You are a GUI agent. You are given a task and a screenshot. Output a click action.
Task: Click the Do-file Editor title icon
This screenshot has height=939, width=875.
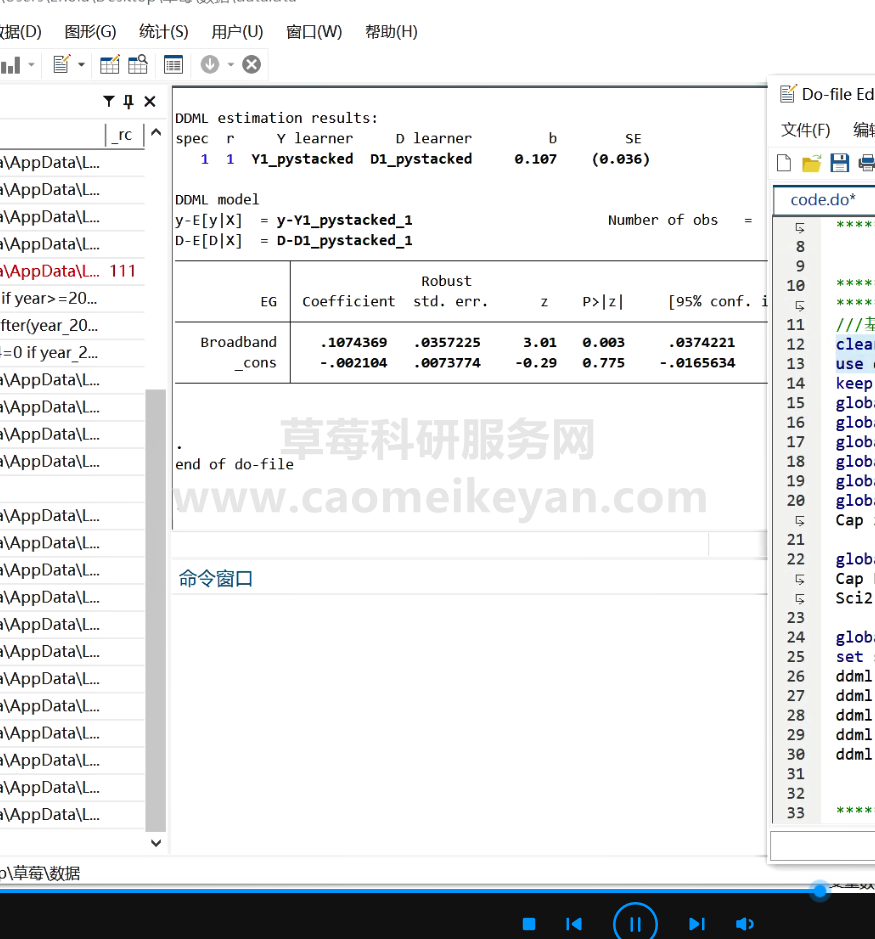coord(788,94)
